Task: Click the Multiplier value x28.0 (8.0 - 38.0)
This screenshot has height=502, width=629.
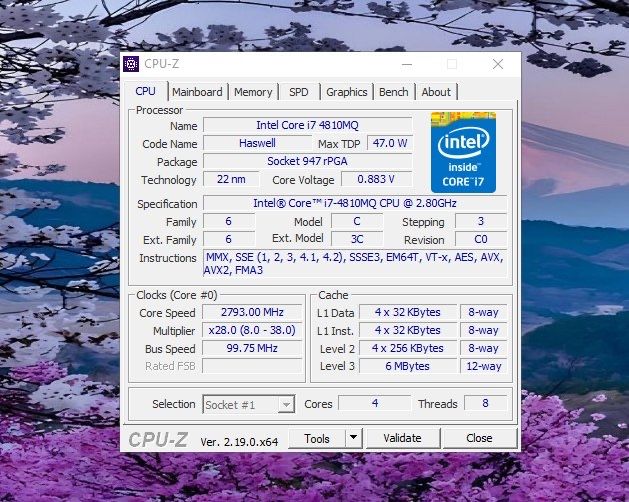Action: tap(252, 330)
